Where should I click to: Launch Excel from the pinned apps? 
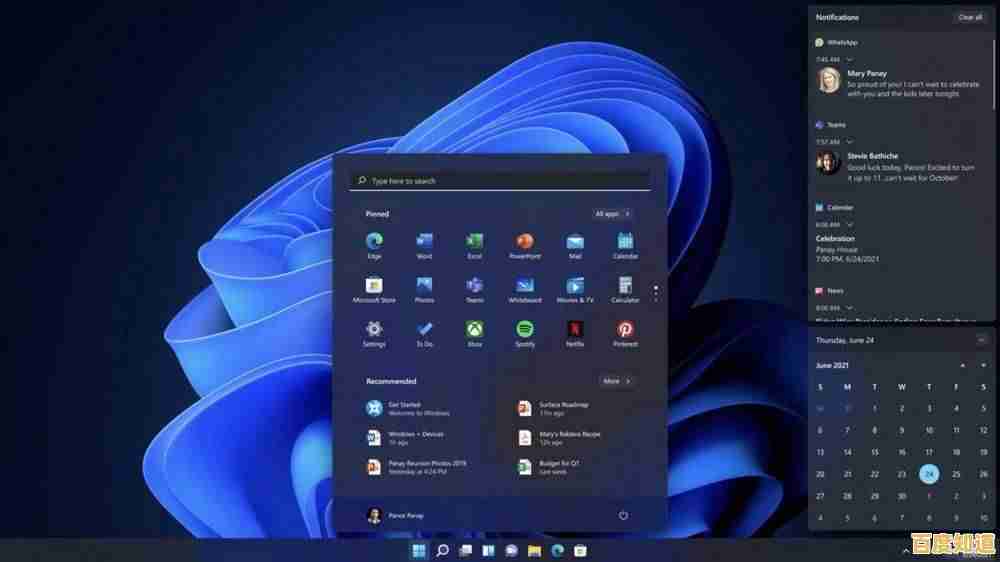pos(474,242)
